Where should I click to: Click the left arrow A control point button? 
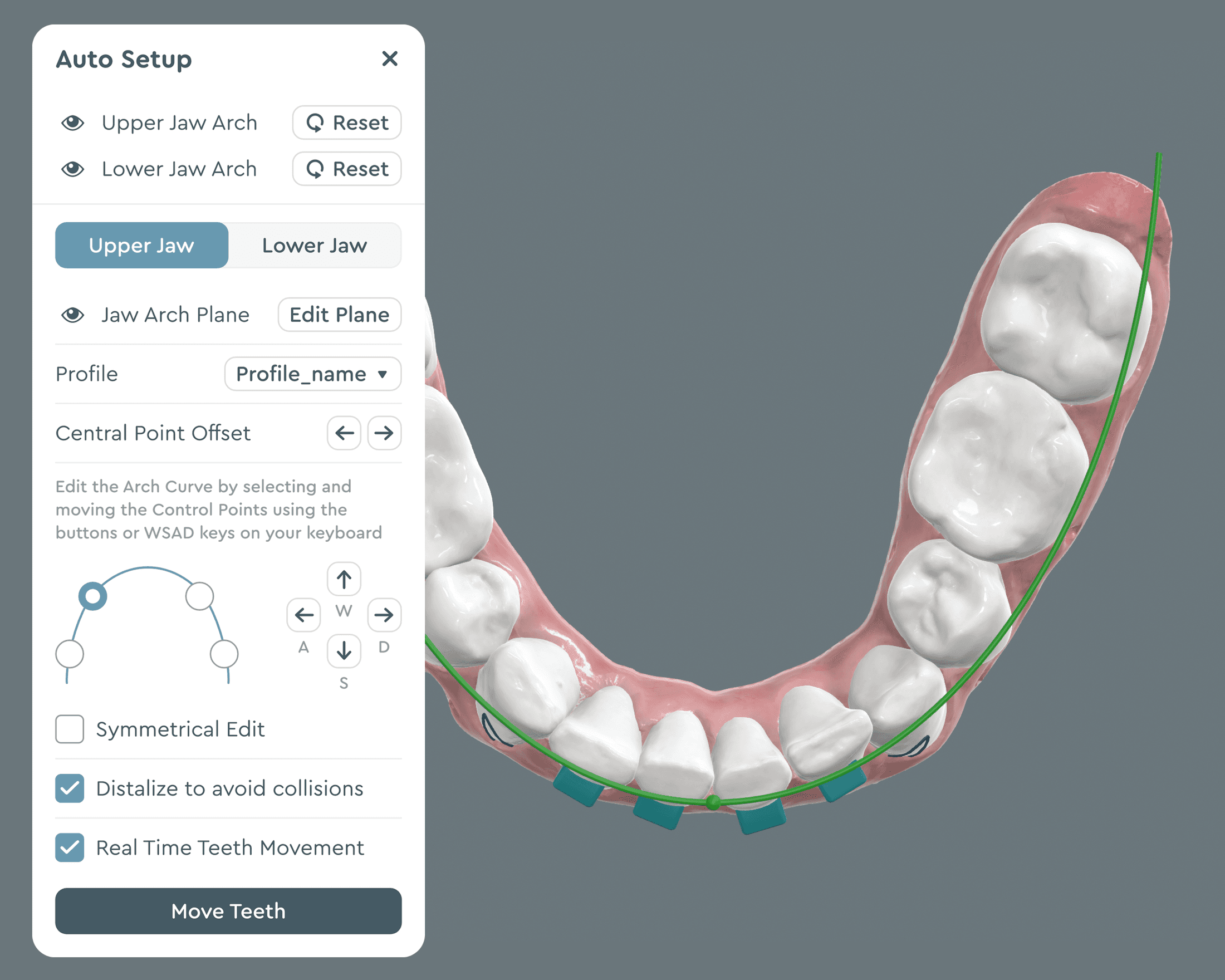[x=304, y=615]
